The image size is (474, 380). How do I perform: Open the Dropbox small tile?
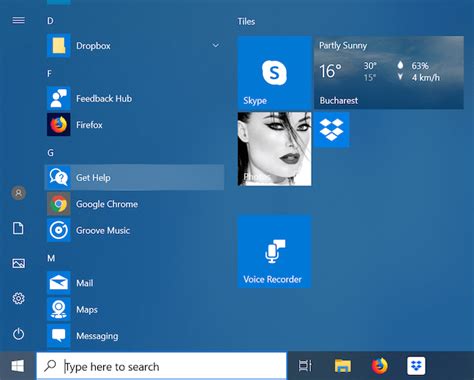[x=332, y=130]
